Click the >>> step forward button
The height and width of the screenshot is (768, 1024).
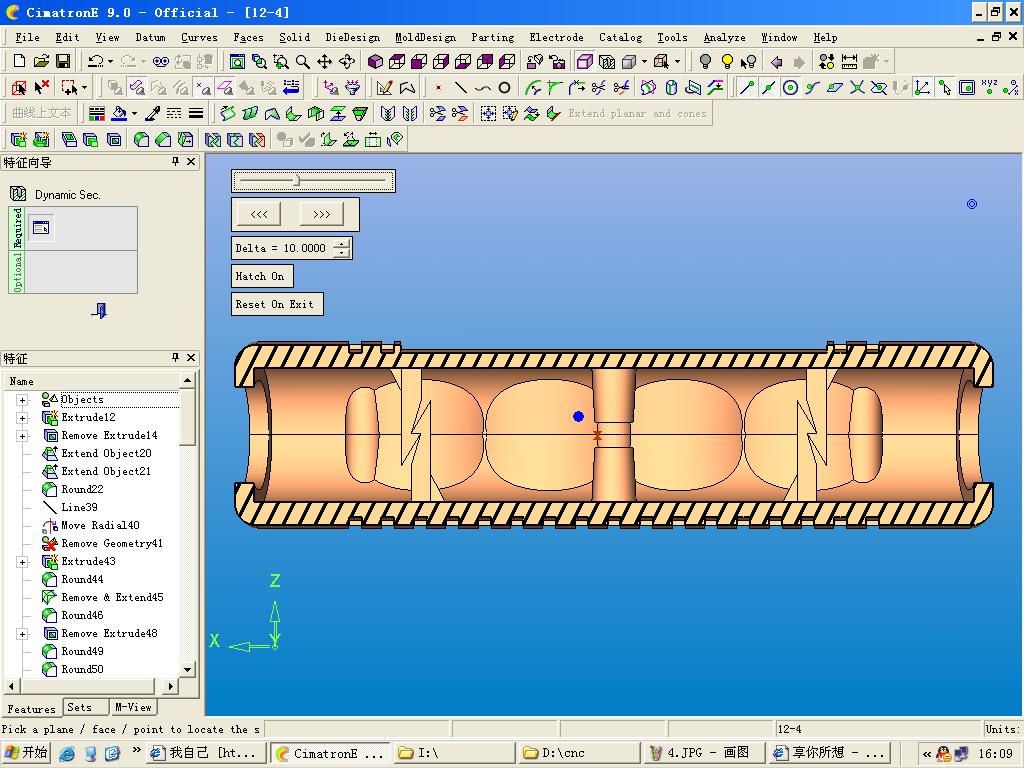(x=322, y=214)
